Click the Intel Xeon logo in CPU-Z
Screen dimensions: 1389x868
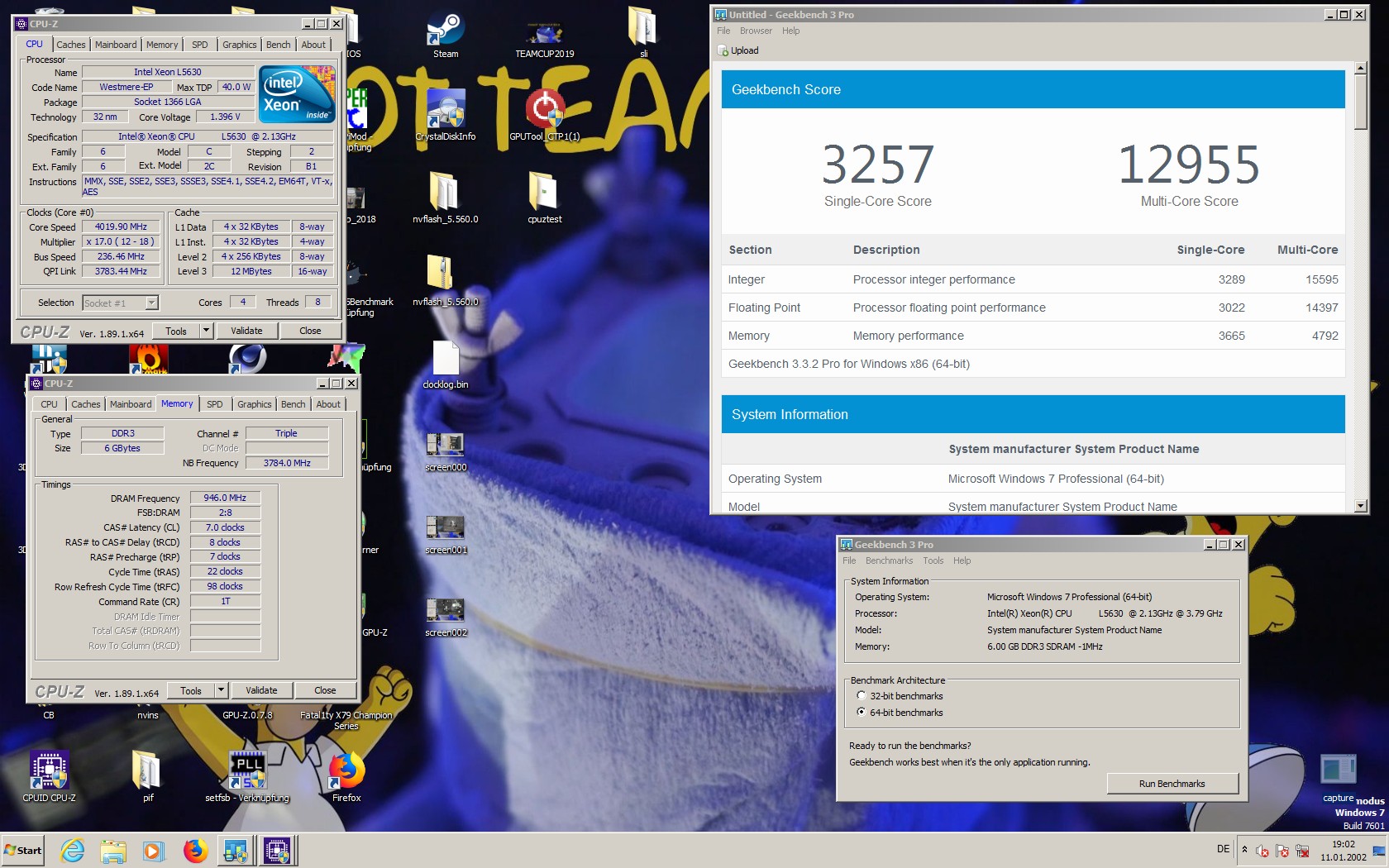(298, 93)
